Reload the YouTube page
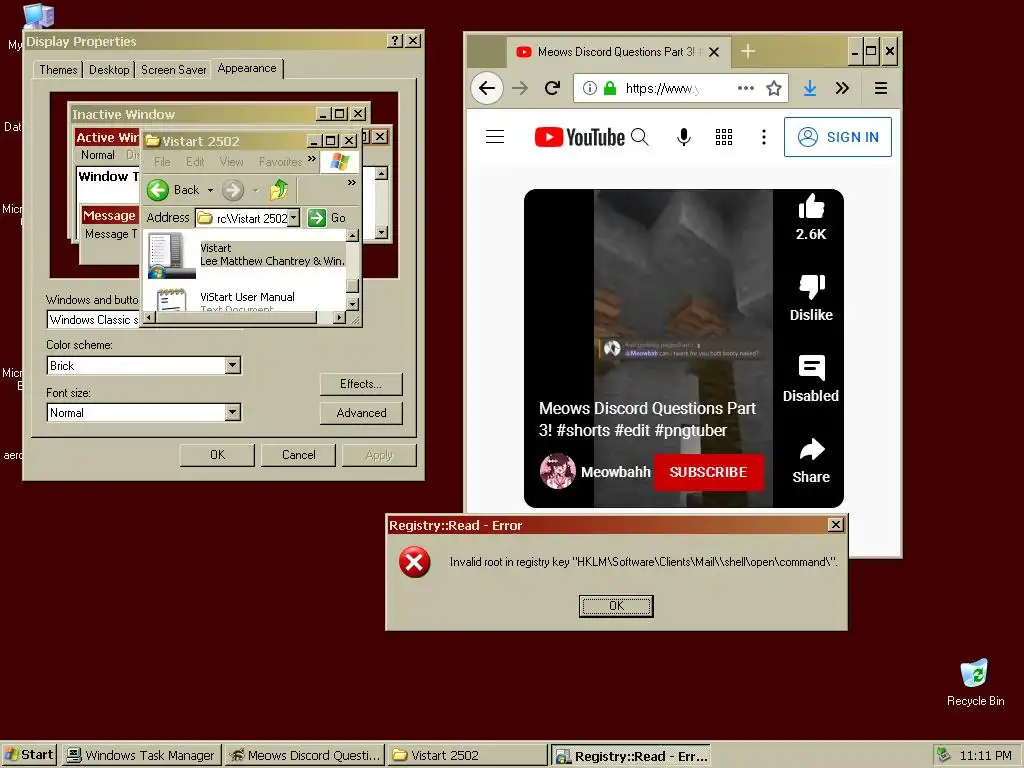The width and height of the screenshot is (1024, 768). (552, 88)
